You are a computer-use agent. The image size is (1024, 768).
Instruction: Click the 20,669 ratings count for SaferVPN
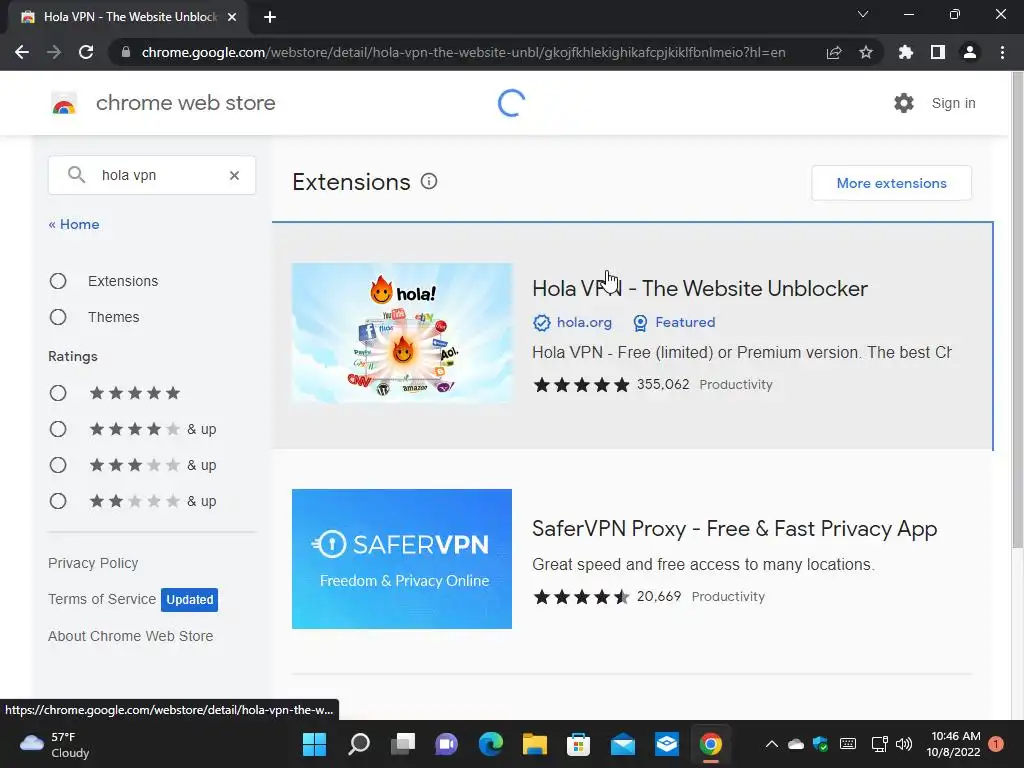[659, 596]
